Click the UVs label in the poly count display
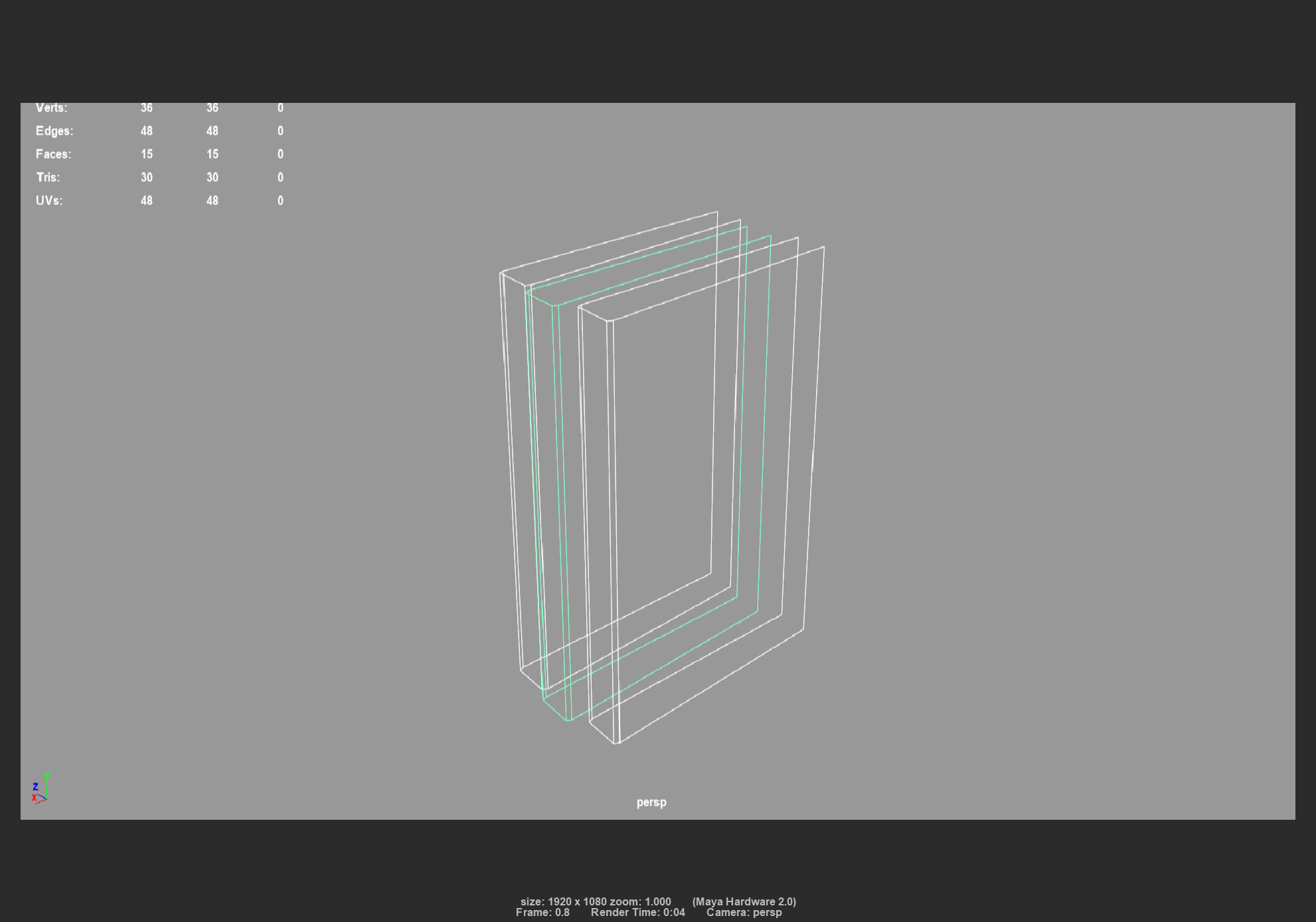The width and height of the screenshot is (1316, 922). tap(49, 200)
